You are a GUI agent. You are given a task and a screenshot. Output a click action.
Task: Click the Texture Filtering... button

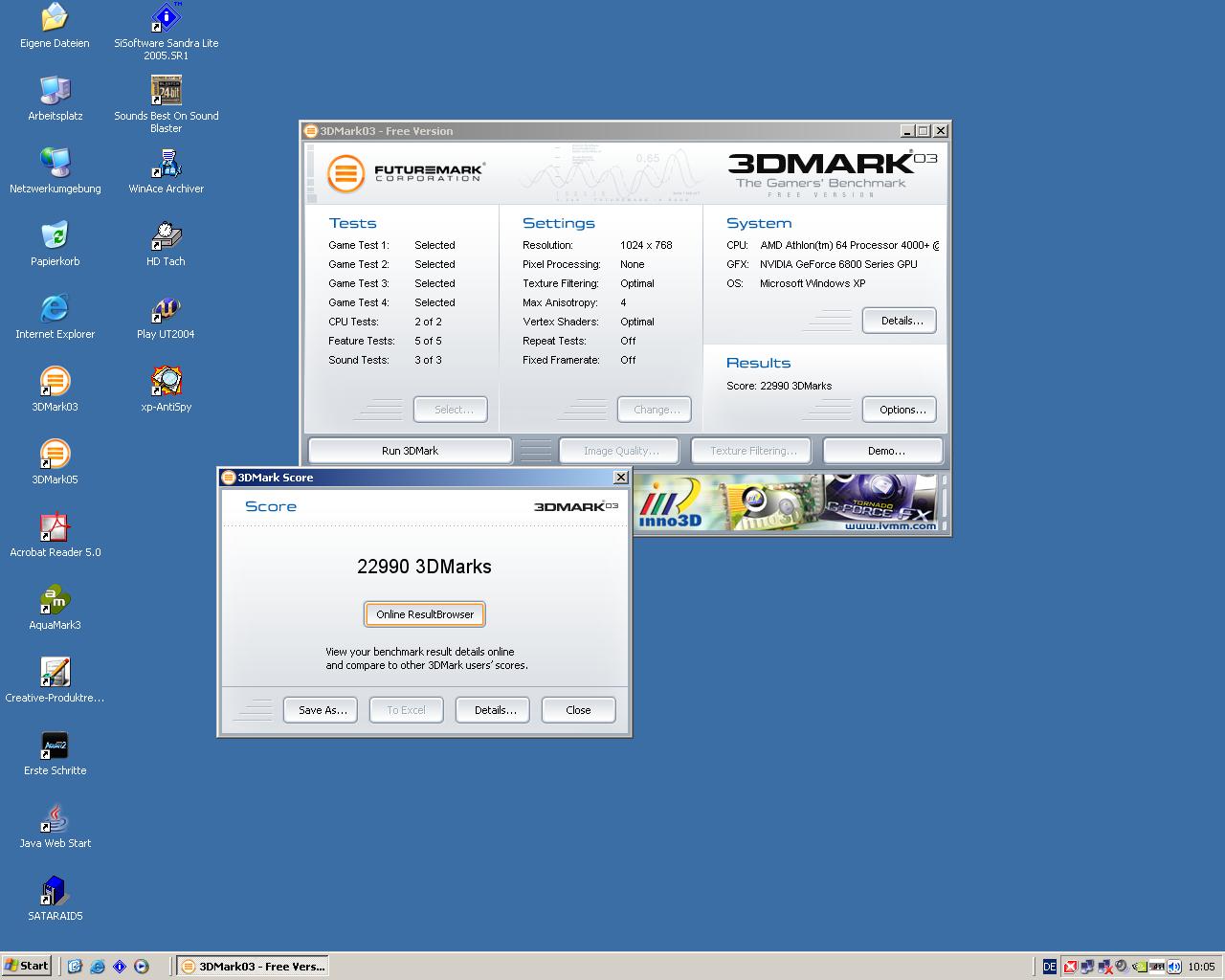[x=751, y=451]
